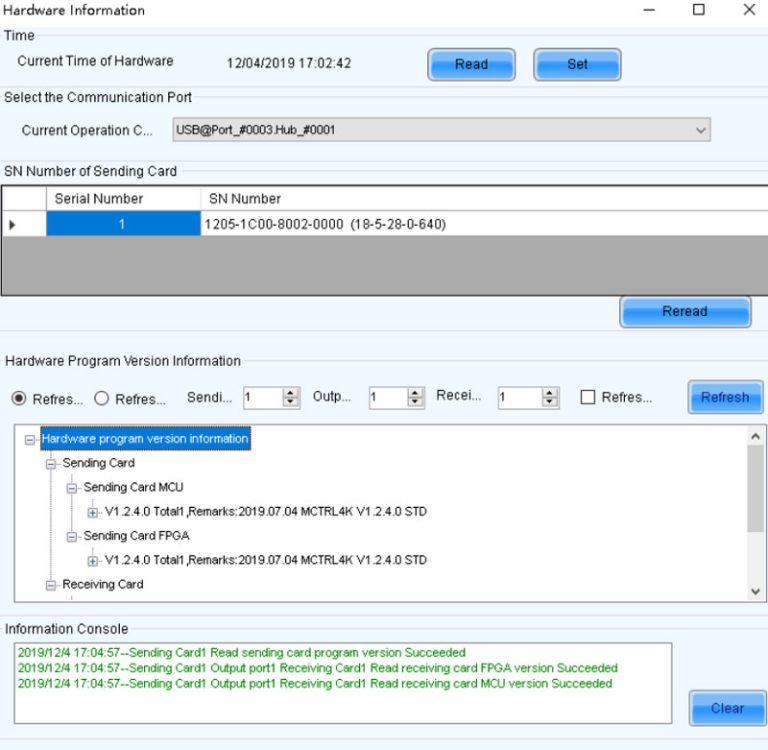
Task: Click the Reread SN number button
Action: click(x=684, y=312)
